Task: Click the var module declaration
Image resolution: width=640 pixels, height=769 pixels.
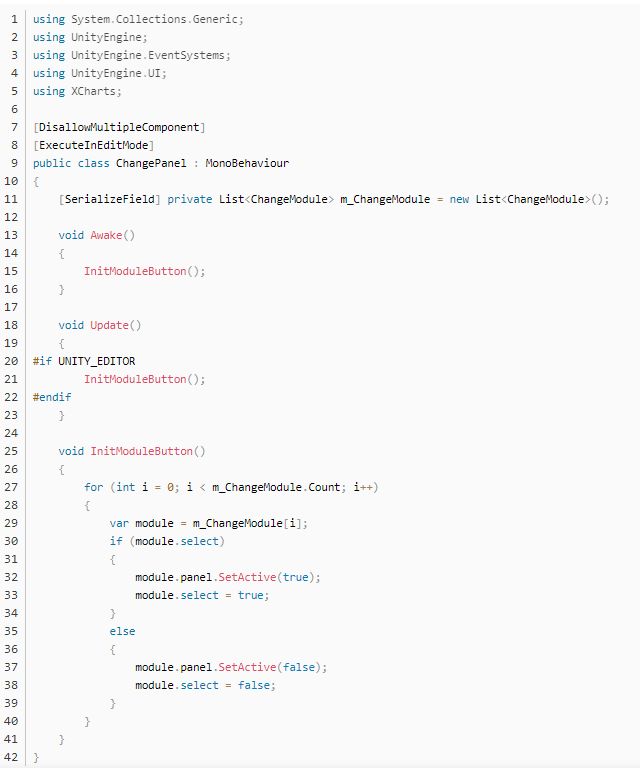Action: (135, 523)
